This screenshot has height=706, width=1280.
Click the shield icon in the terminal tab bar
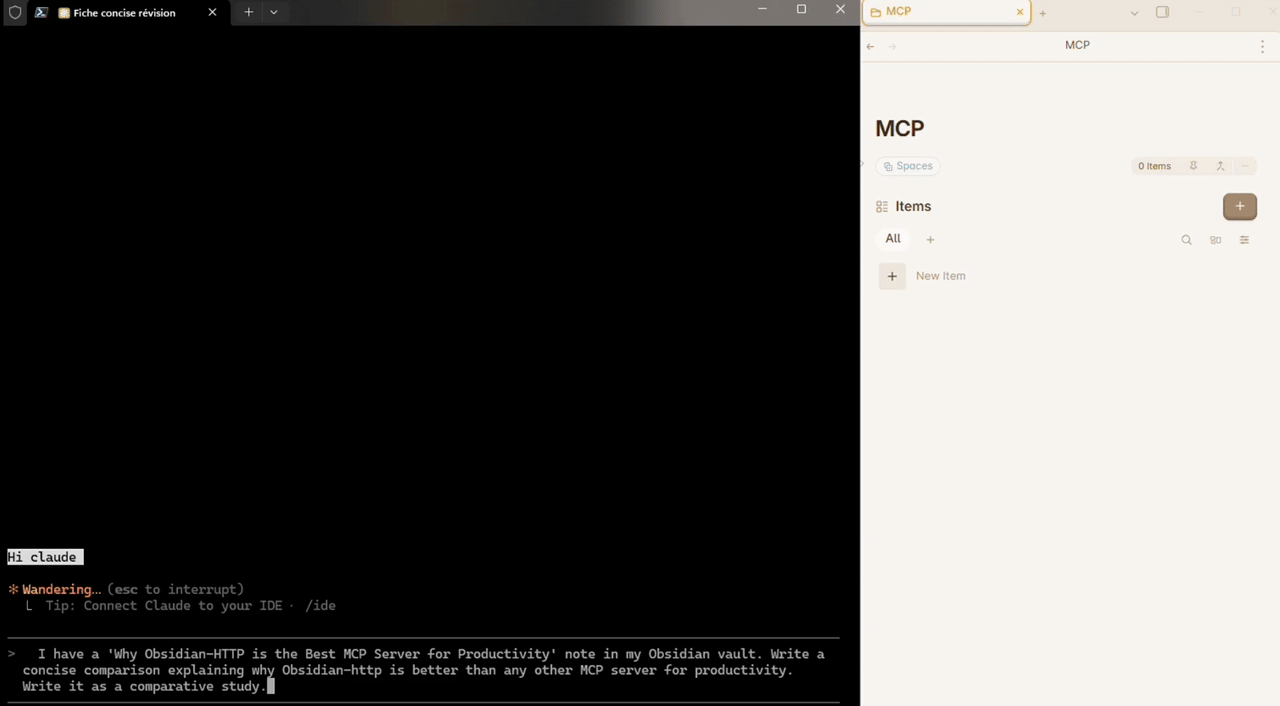pyautogui.click(x=15, y=12)
